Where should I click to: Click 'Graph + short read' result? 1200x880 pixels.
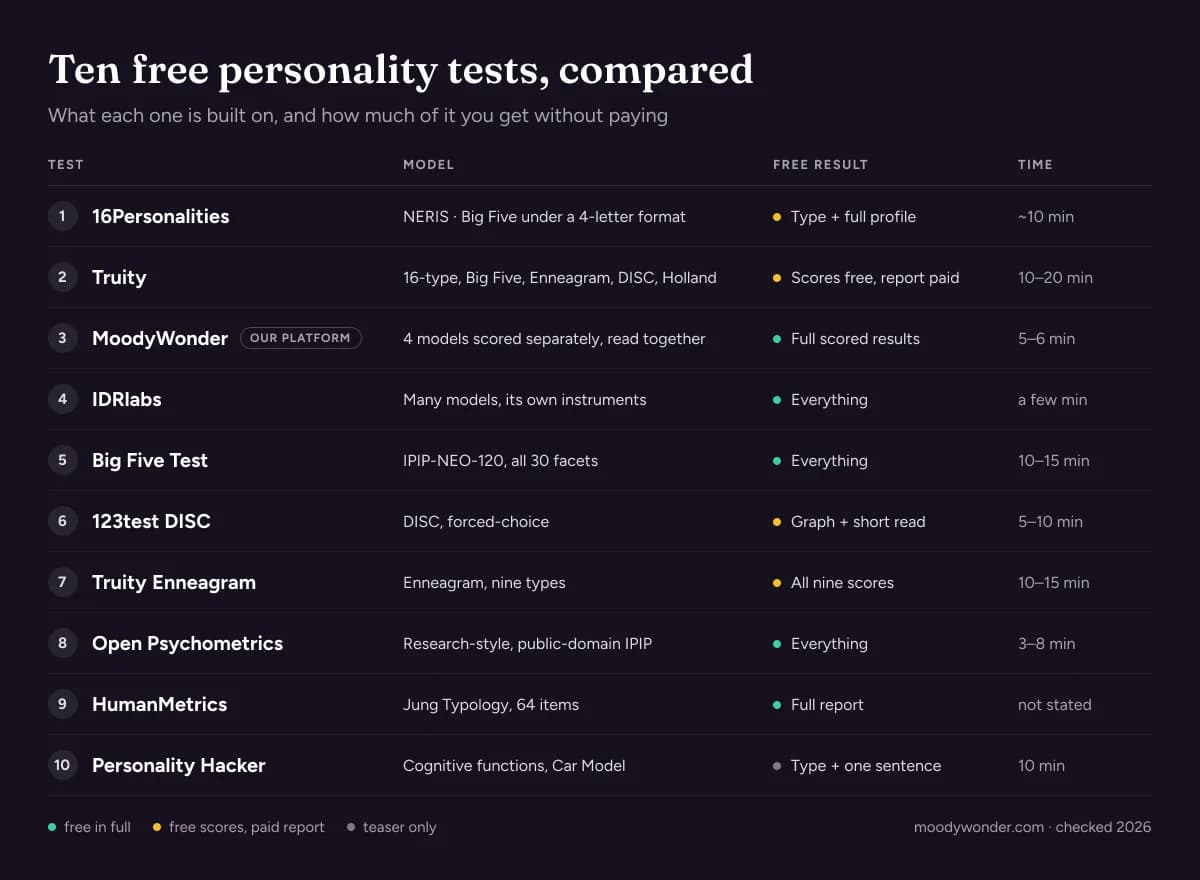(858, 521)
